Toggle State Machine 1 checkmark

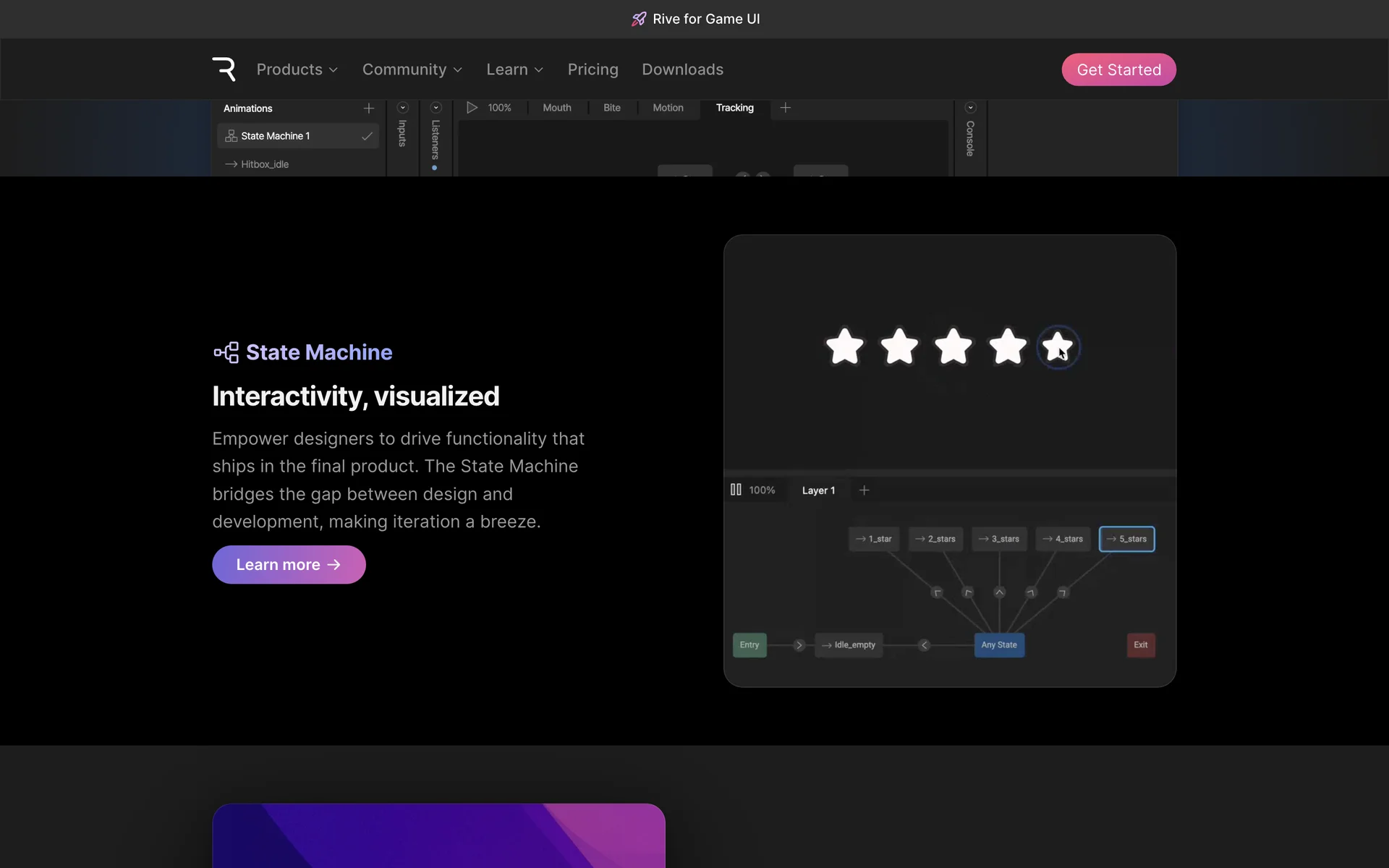[x=367, y=136]
